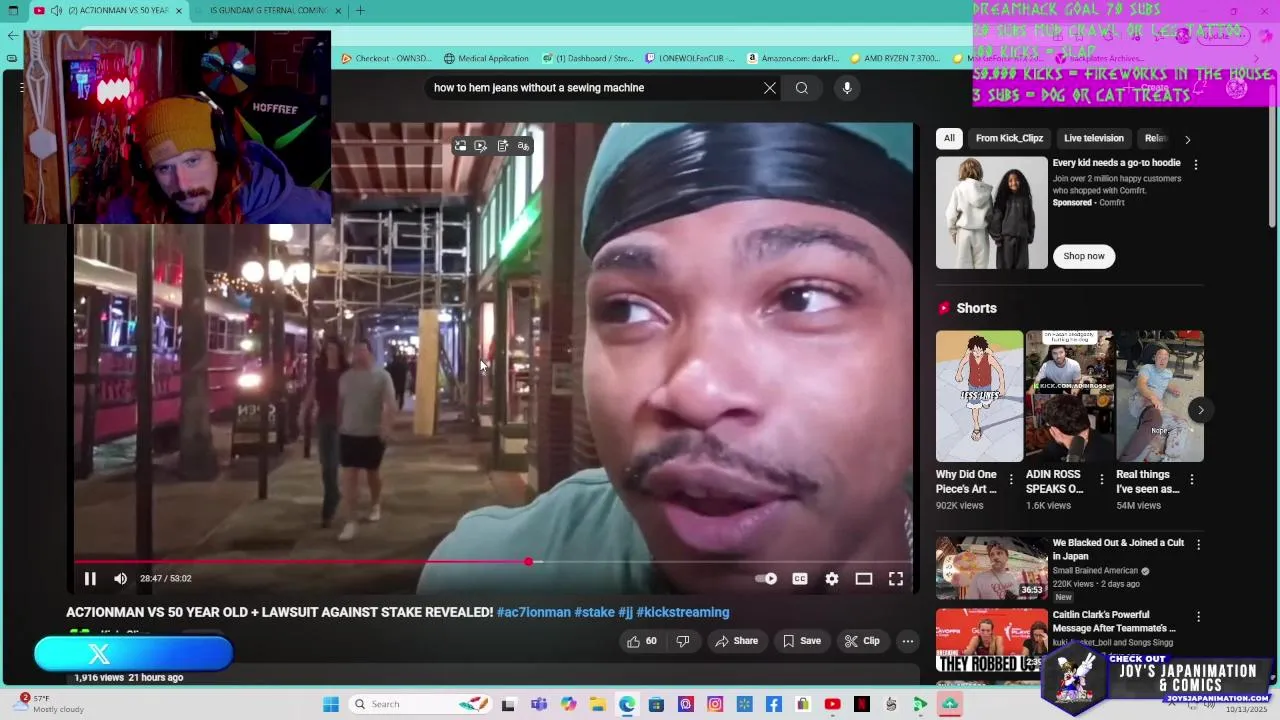Image resolution: width=1280 pixels, height=720 pixels.
Task: Select the From Kick_Clipz filter chip
Action: click(x=1009, y=138)
